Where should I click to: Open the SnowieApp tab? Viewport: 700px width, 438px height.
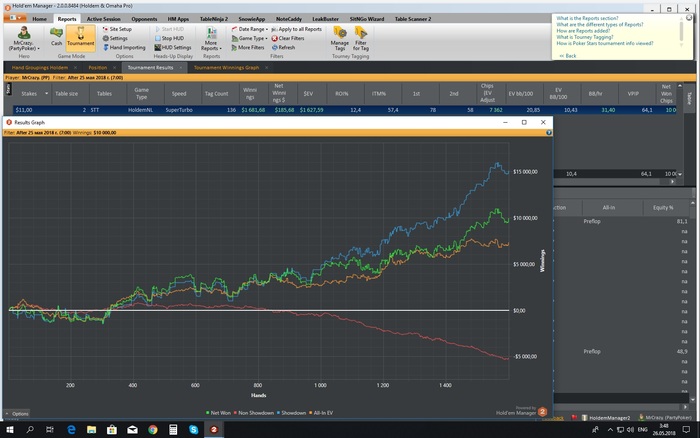251,19
